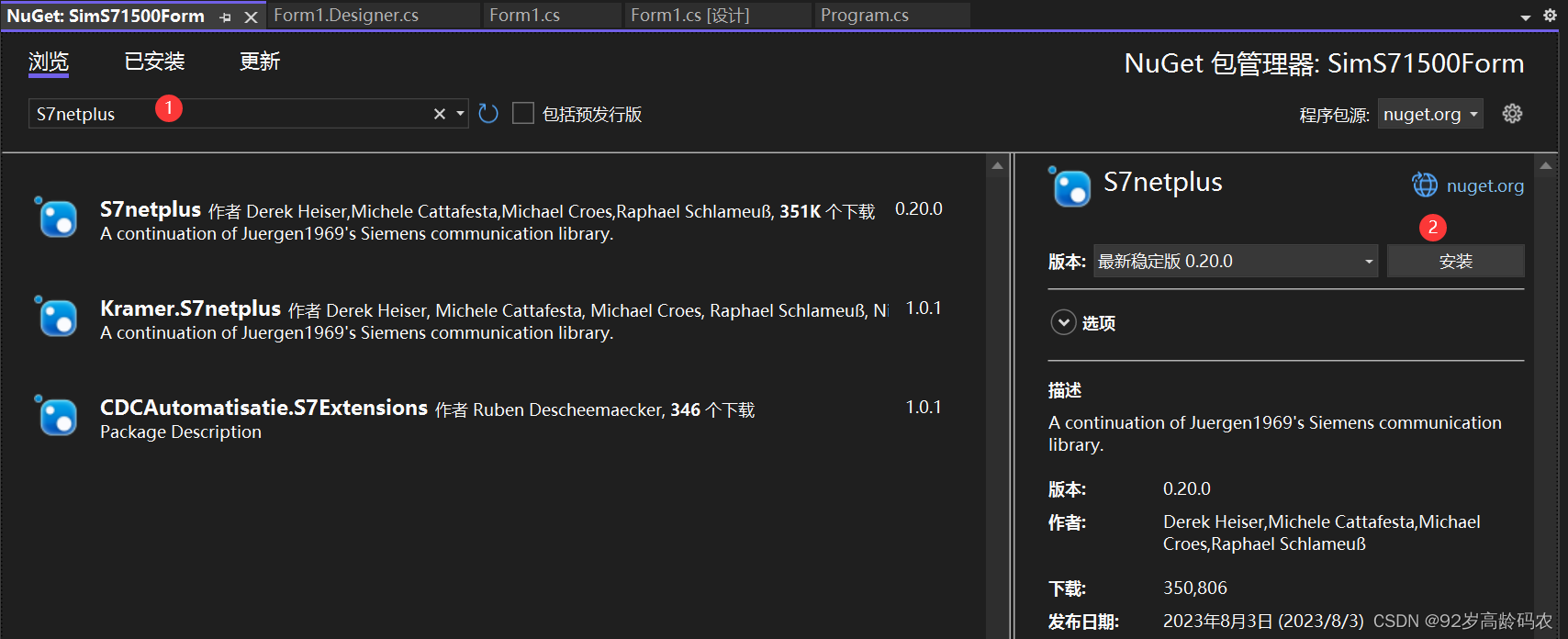Click the Kramer.S7netplus package icon

57,317
